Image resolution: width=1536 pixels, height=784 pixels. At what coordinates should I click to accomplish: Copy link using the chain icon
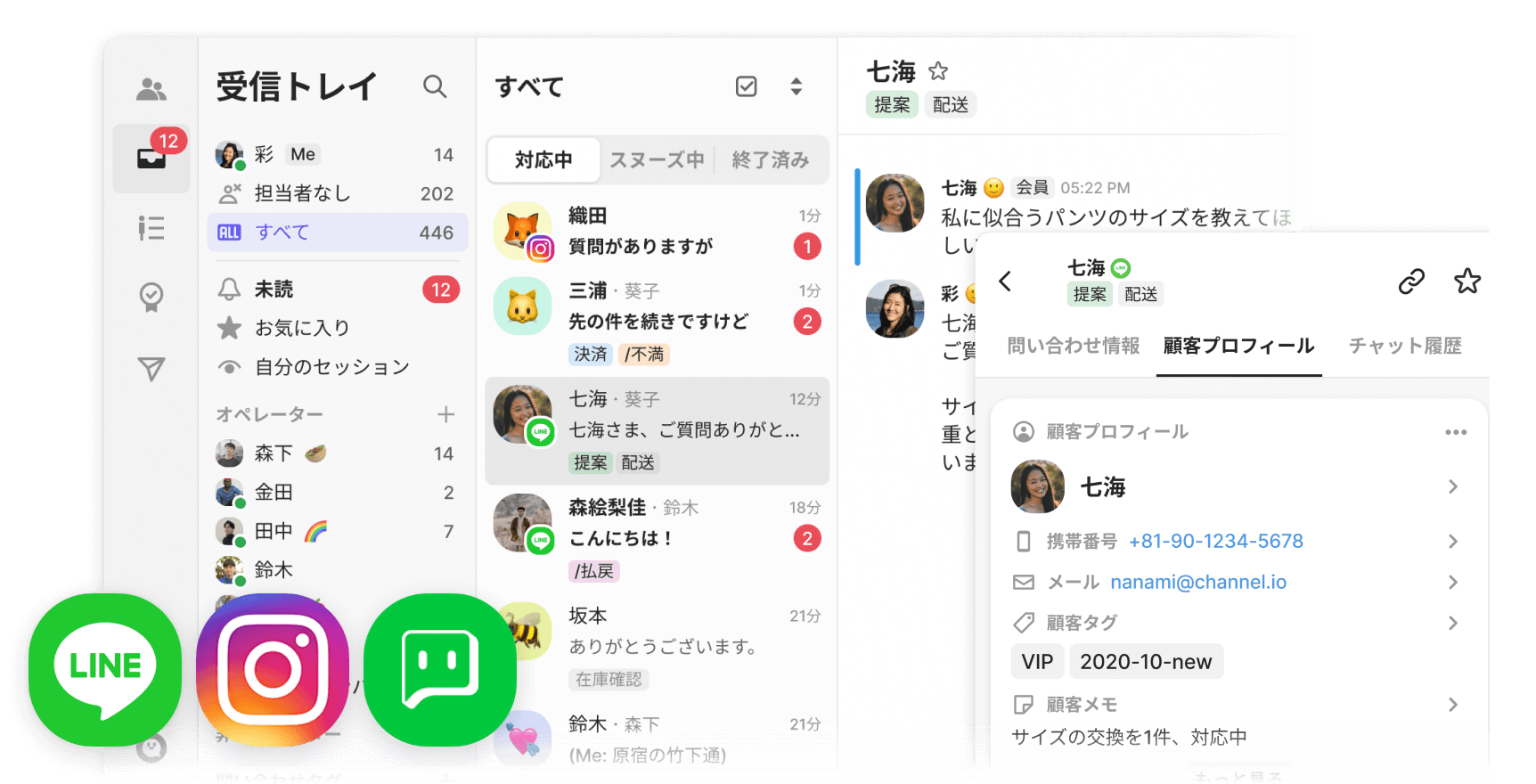click(1410, 282)
